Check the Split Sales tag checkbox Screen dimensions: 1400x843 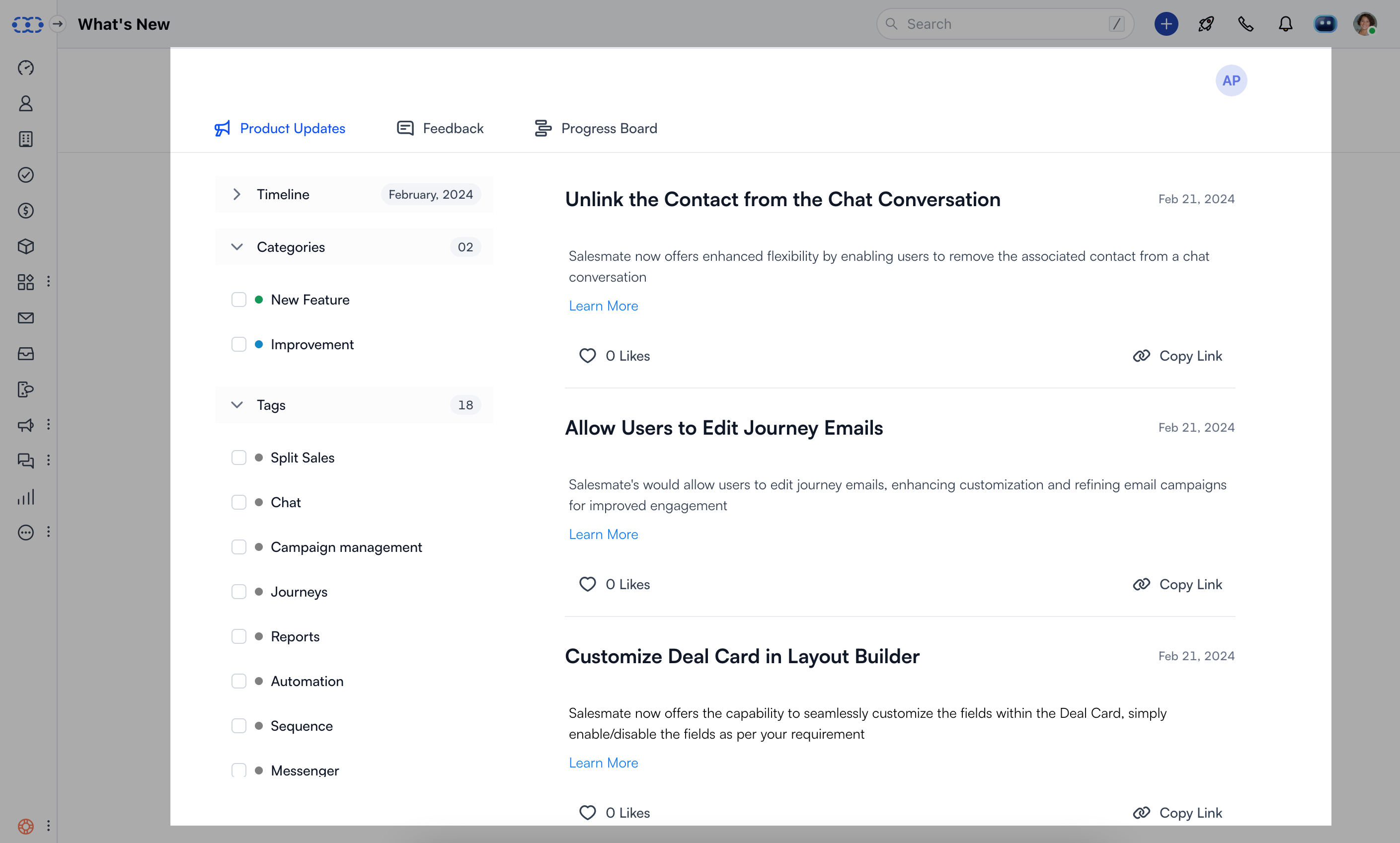[238, 458]
